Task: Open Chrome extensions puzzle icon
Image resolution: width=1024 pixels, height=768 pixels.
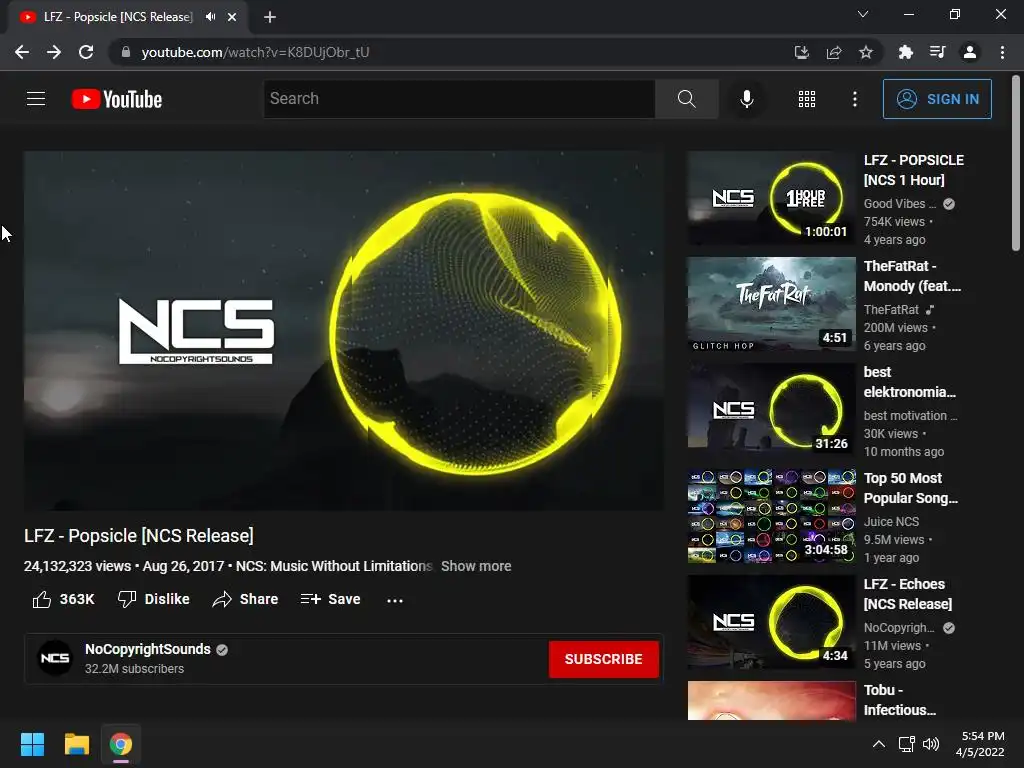Action: [905, 52]
